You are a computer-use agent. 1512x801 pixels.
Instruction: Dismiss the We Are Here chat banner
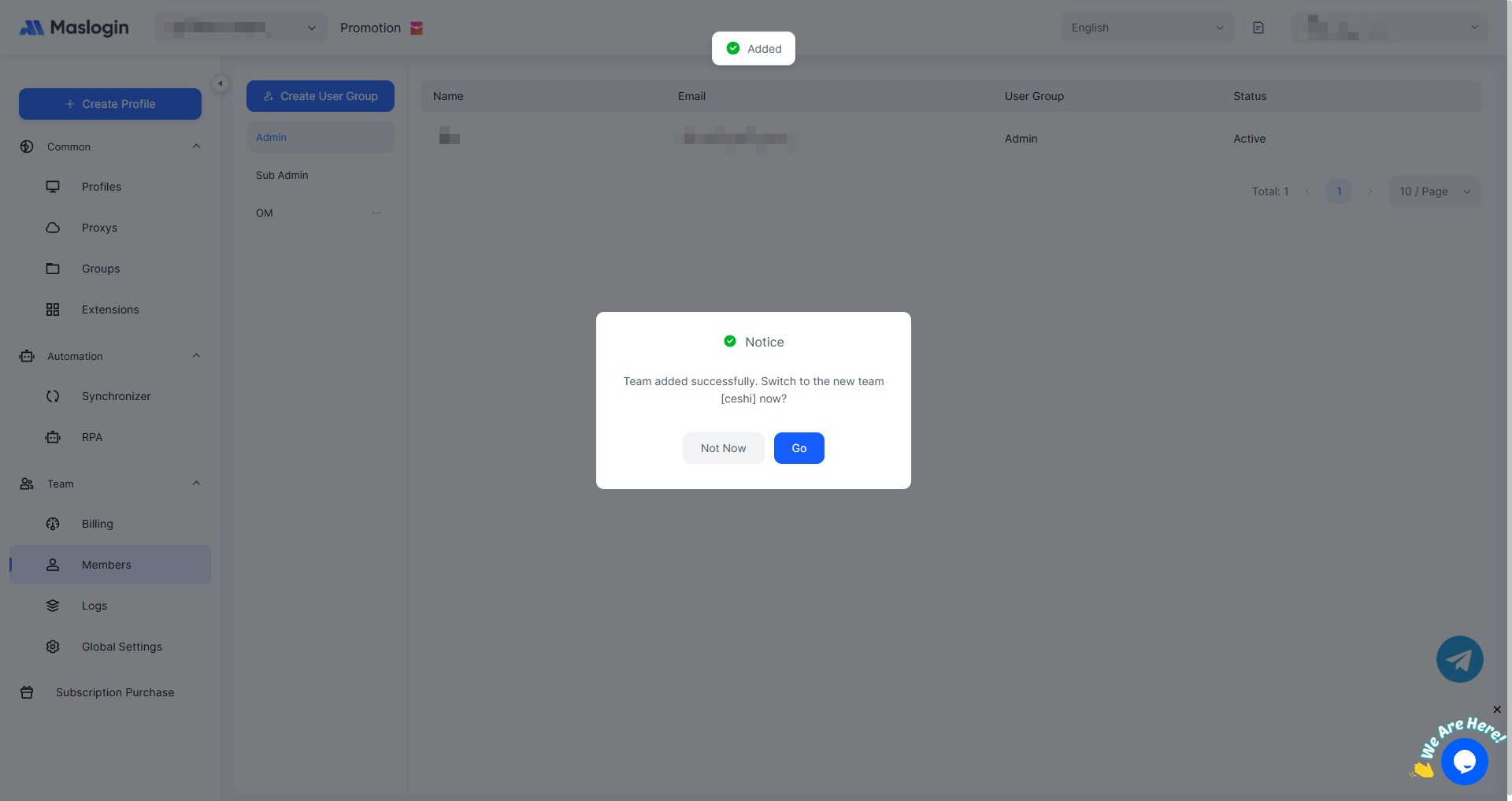[x=1497, y=710]
